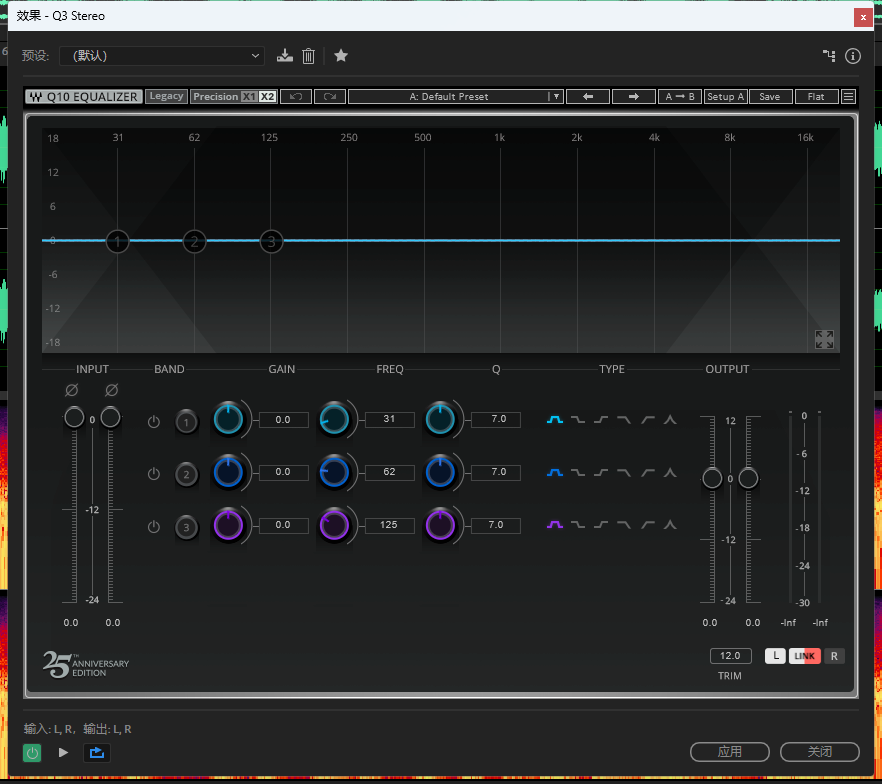Select band node 1 on the EQ graph

118,242
